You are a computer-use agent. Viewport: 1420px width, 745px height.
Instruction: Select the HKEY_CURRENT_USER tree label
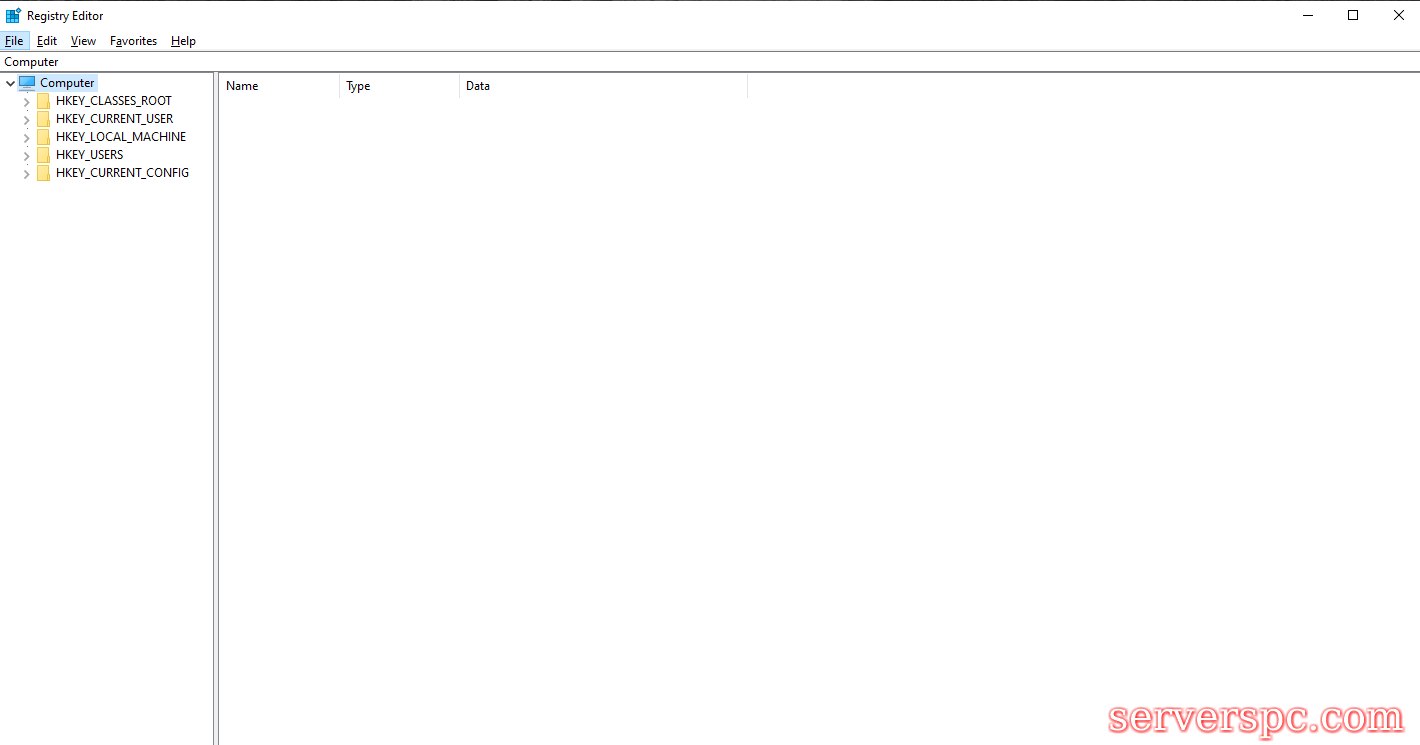[x=114, y=119]
